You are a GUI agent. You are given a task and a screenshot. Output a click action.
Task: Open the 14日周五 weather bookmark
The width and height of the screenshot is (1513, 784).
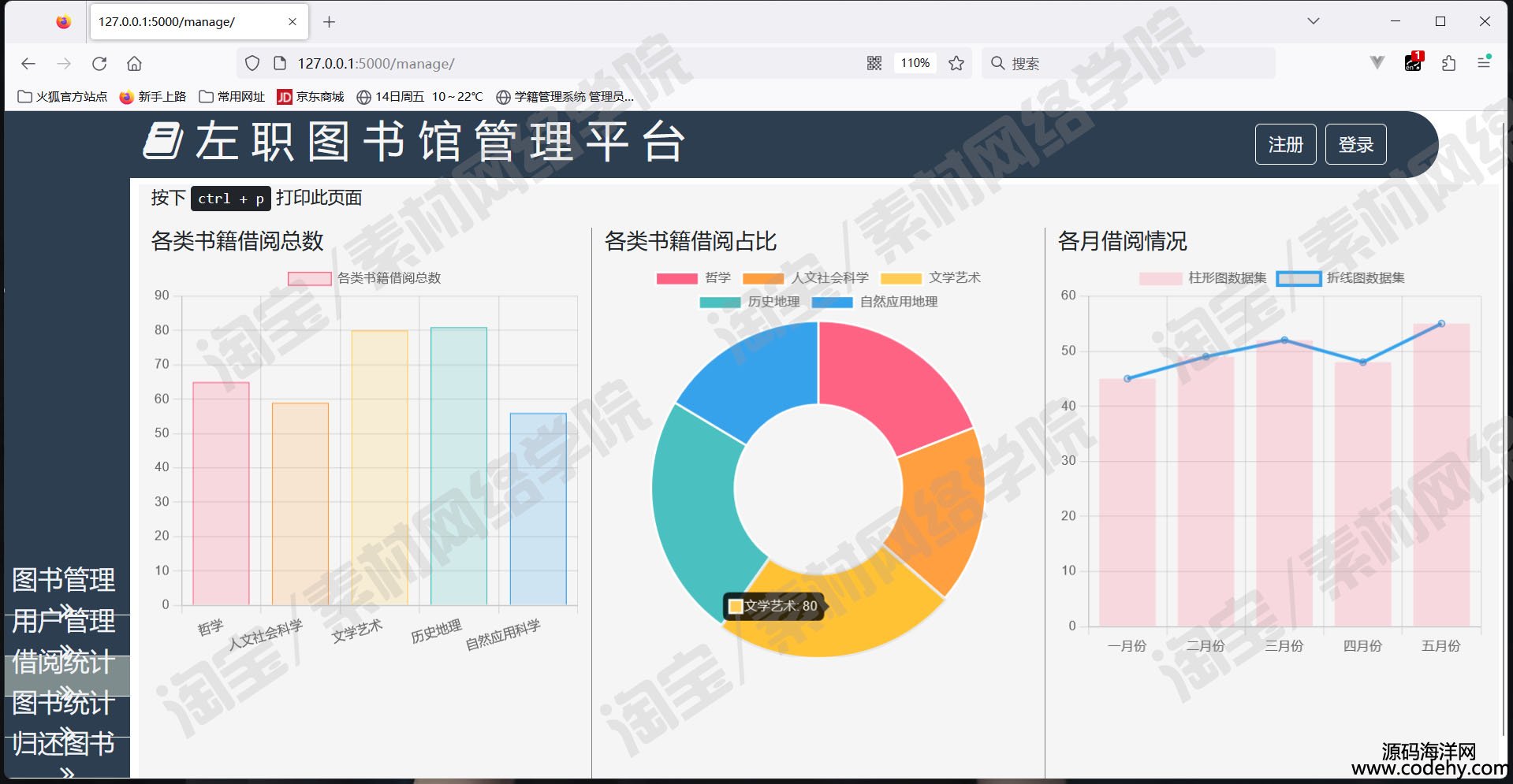tap(419, 96)
